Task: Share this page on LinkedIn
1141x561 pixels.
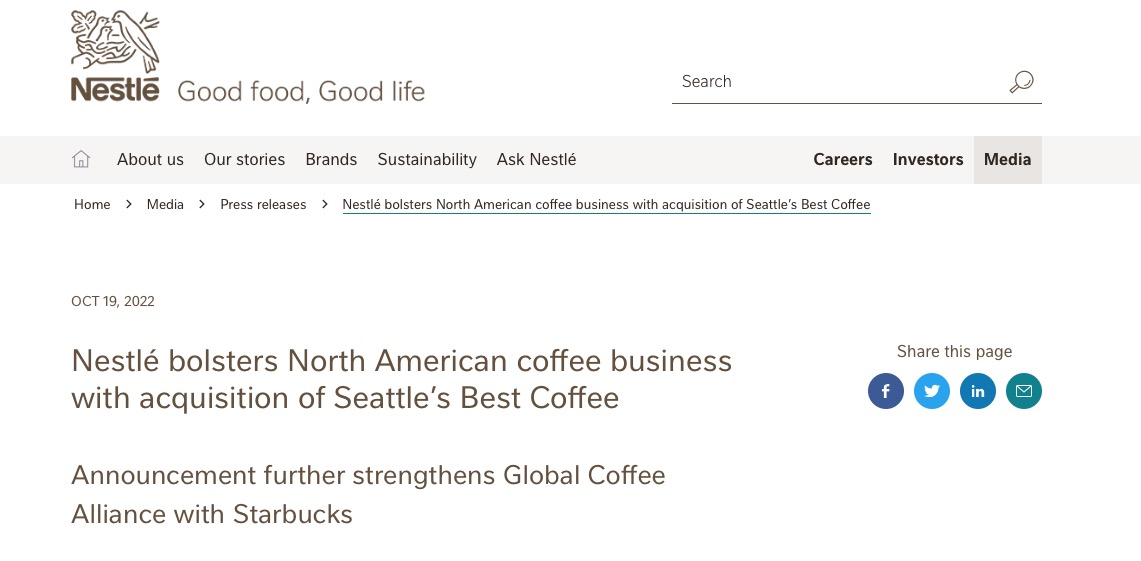Action: point(977,391)
